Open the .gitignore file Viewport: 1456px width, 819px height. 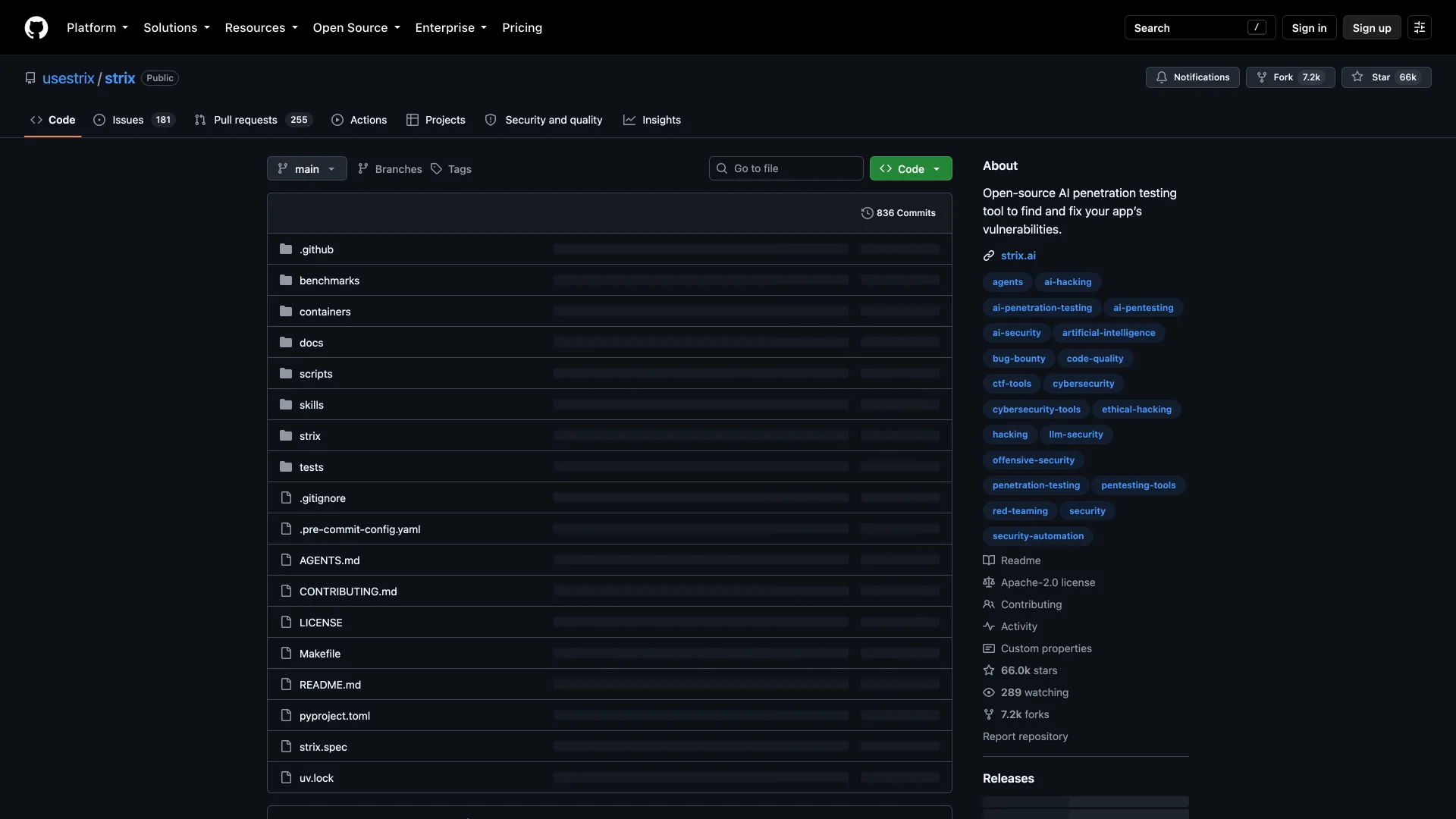pyautogui.click(x=322, y=498)
